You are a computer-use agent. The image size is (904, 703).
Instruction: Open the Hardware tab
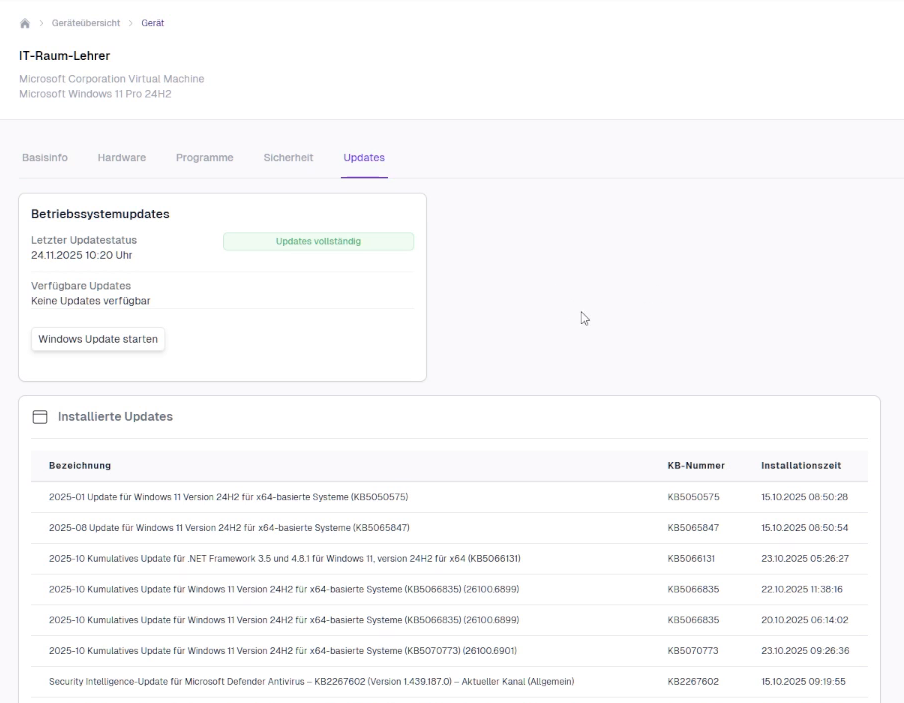121,158
